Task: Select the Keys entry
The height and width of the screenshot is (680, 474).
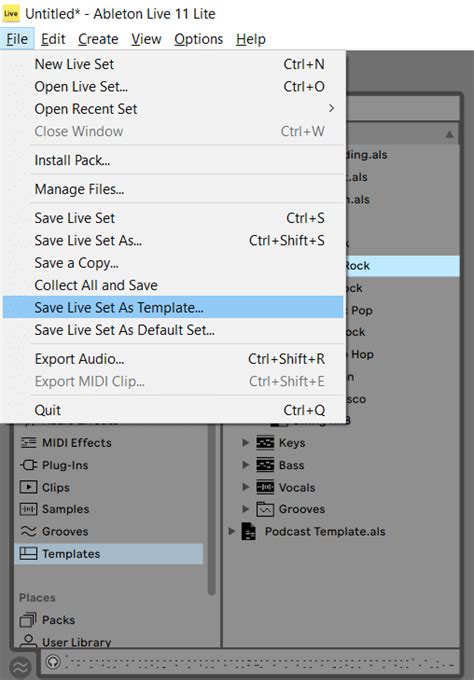Action: click(292, 443)
